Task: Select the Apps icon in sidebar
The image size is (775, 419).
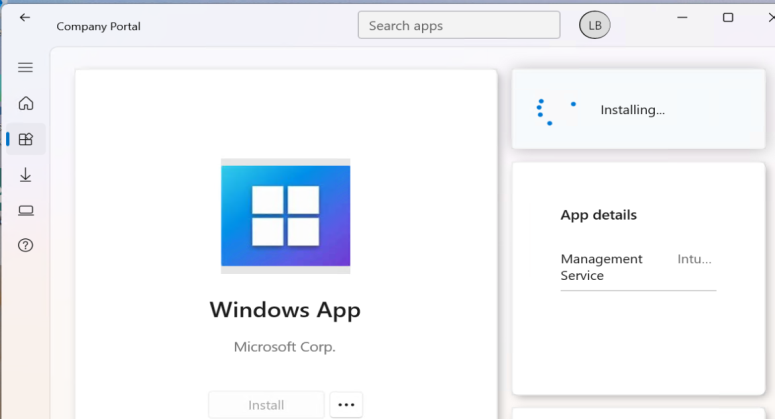Action: [x=26, y=139]
